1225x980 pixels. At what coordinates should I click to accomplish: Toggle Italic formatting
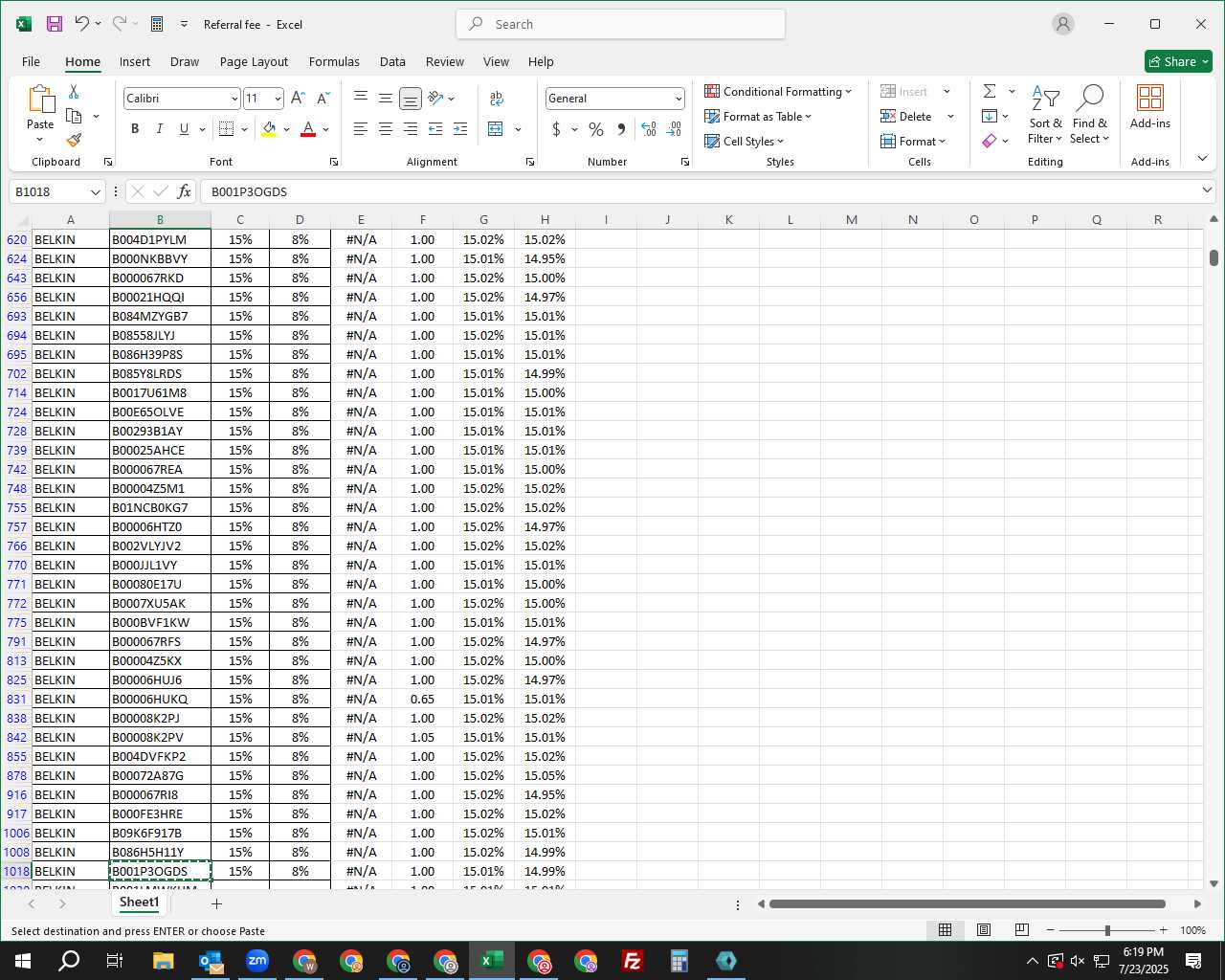click(159, 128)
